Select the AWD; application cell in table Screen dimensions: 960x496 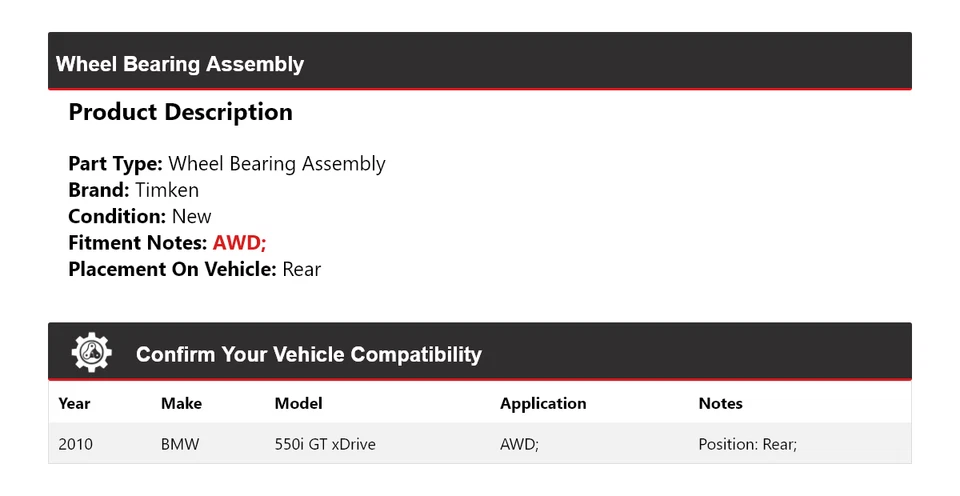(519, 444)
